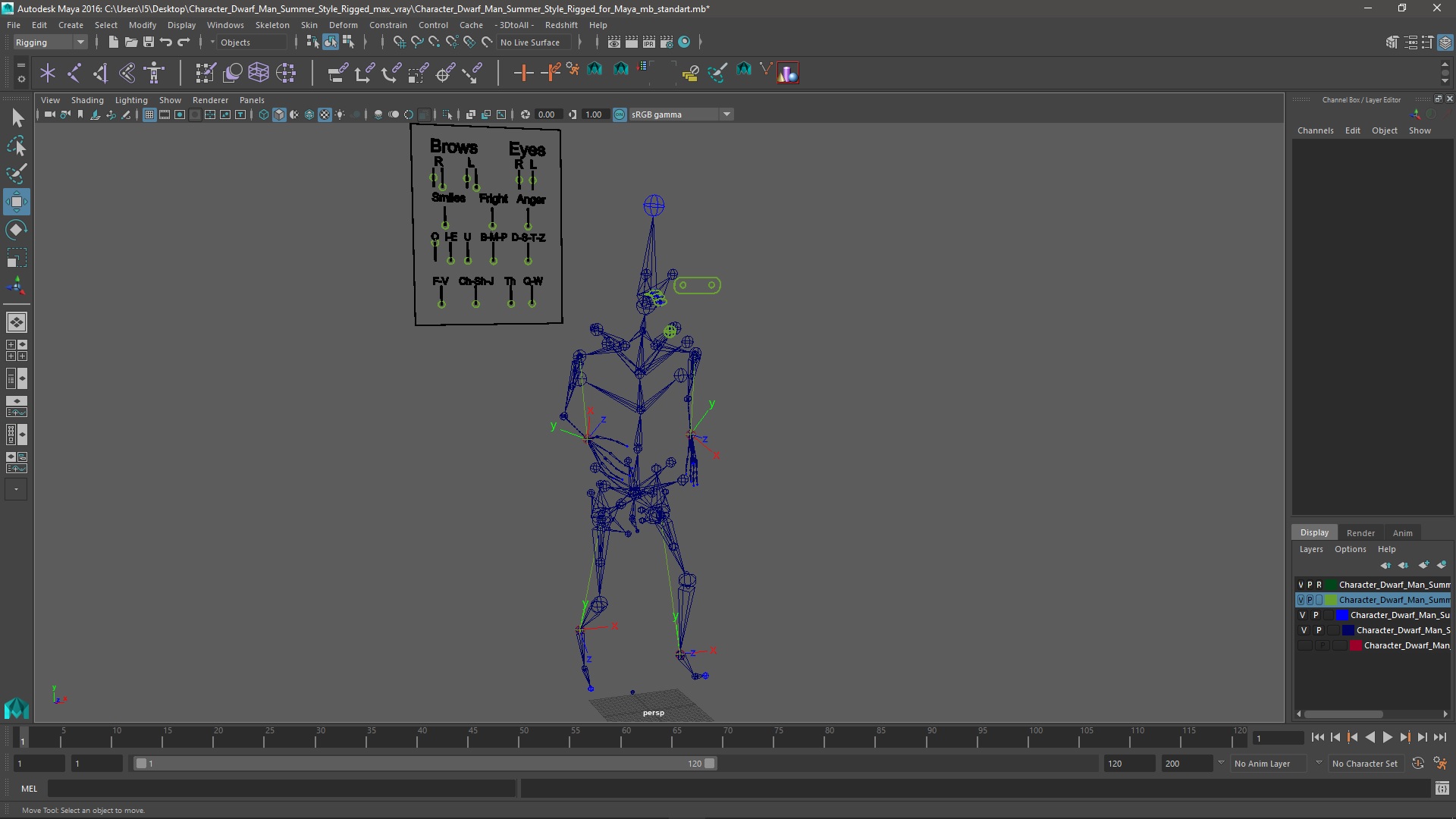Activate the Paint Selection tool
The image size is (1456, 819).
point(17,174)
